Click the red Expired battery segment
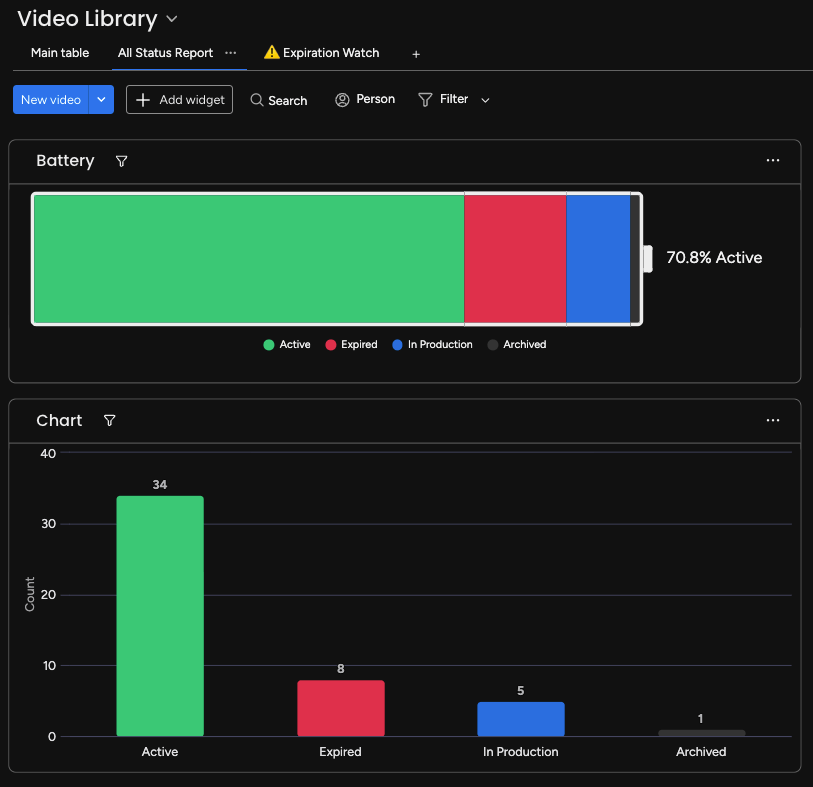The height and width of the screenshot is (787, 813). [515, 259]
